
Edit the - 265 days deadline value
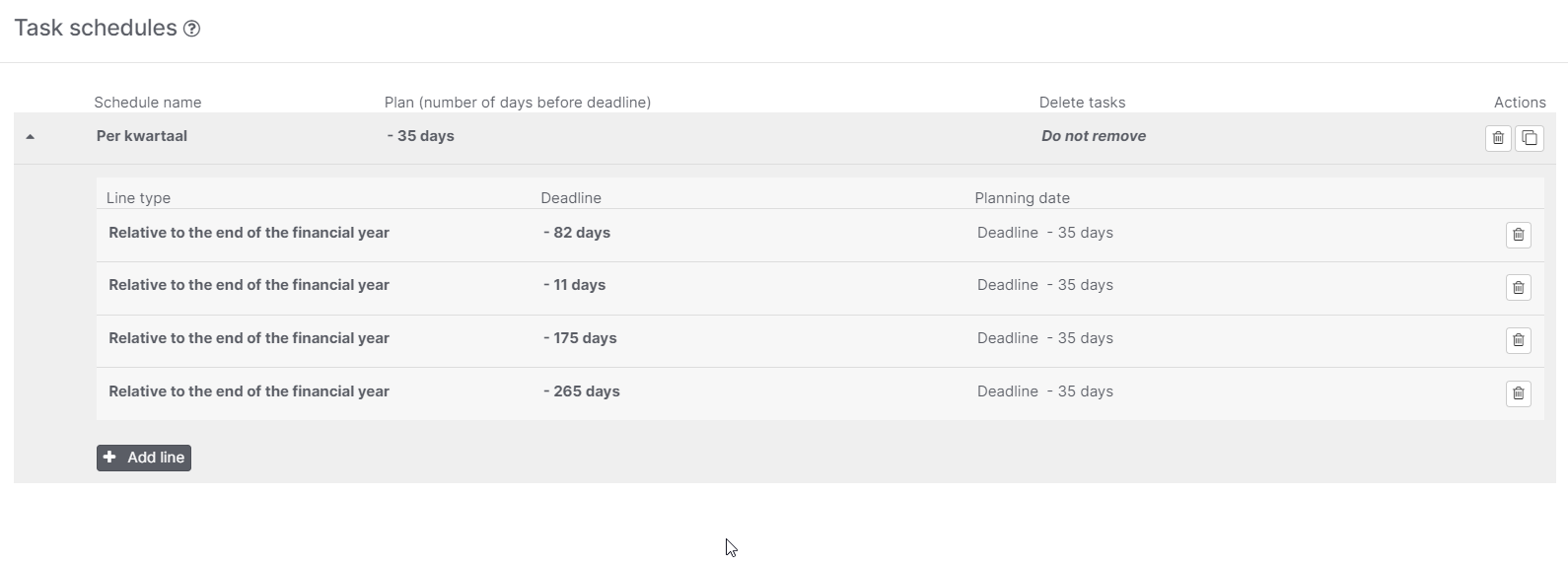coord(582,391)
